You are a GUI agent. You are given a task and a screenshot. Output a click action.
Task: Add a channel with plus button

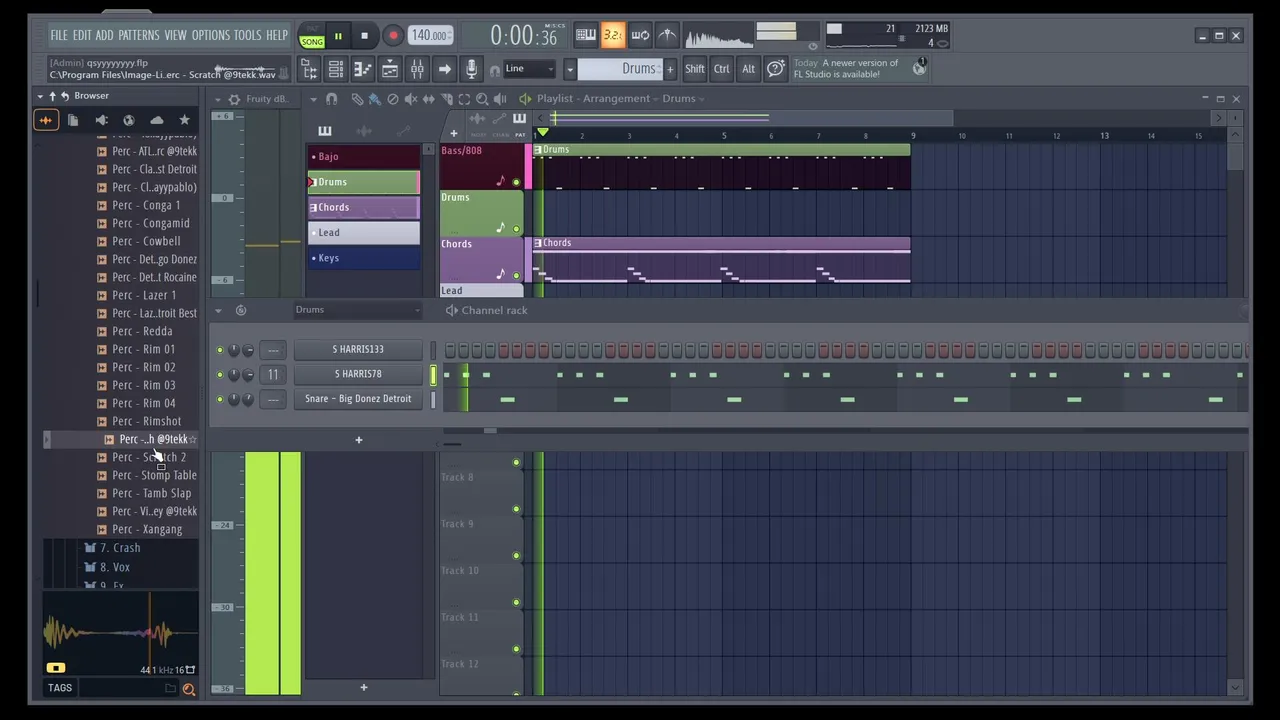359,440
